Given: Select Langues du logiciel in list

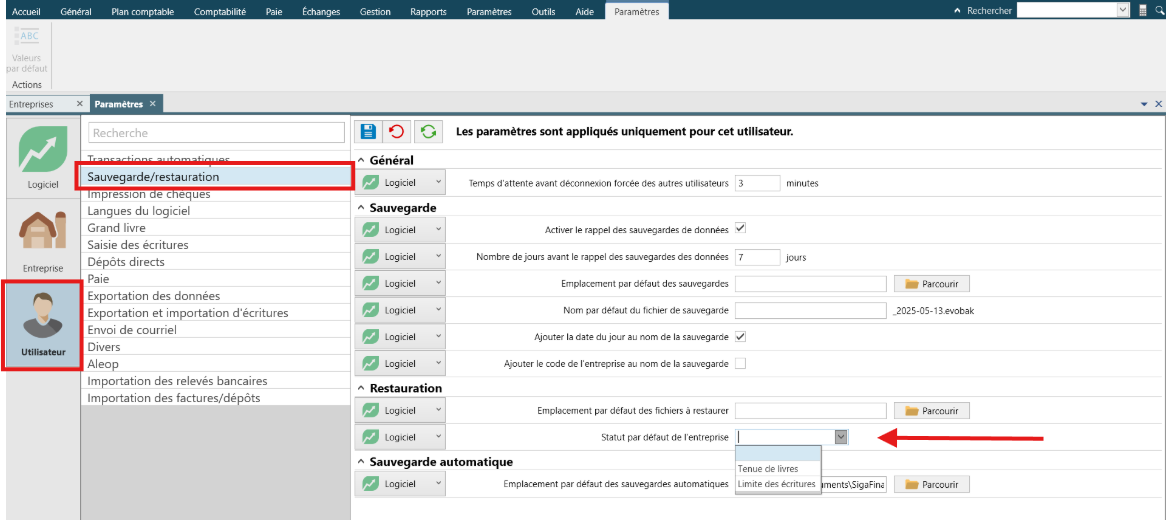Looking at the screenshot, I should [x=215, y=211].
